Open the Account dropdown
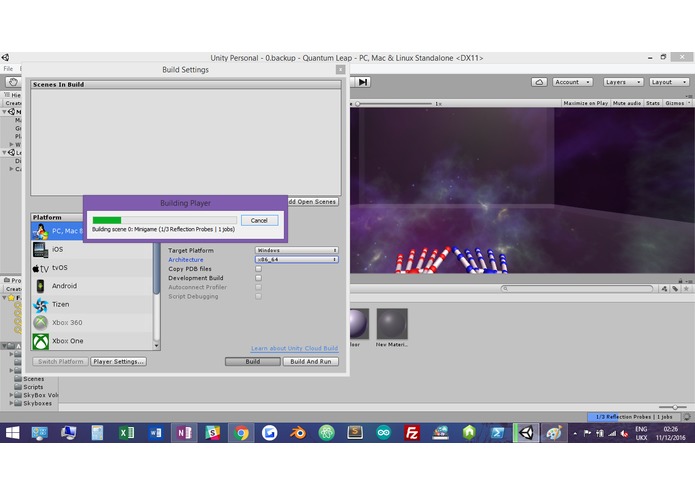This screenshot has width=695, height=494. 573,82
